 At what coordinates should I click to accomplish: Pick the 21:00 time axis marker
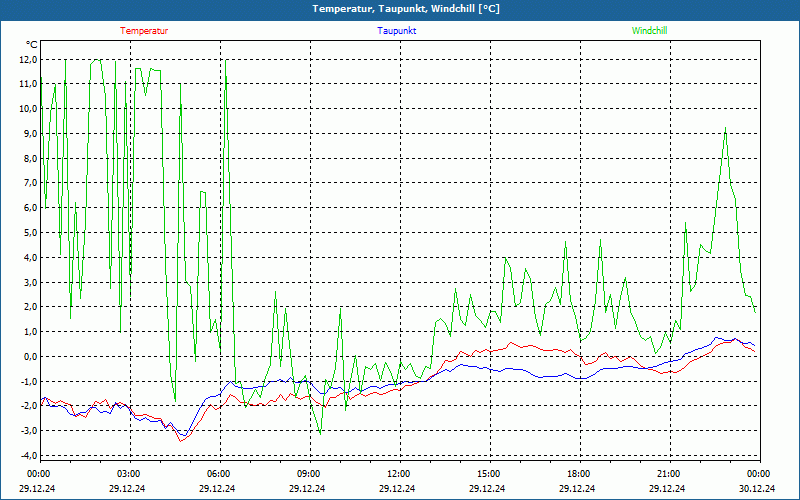(x=668, y=474)
